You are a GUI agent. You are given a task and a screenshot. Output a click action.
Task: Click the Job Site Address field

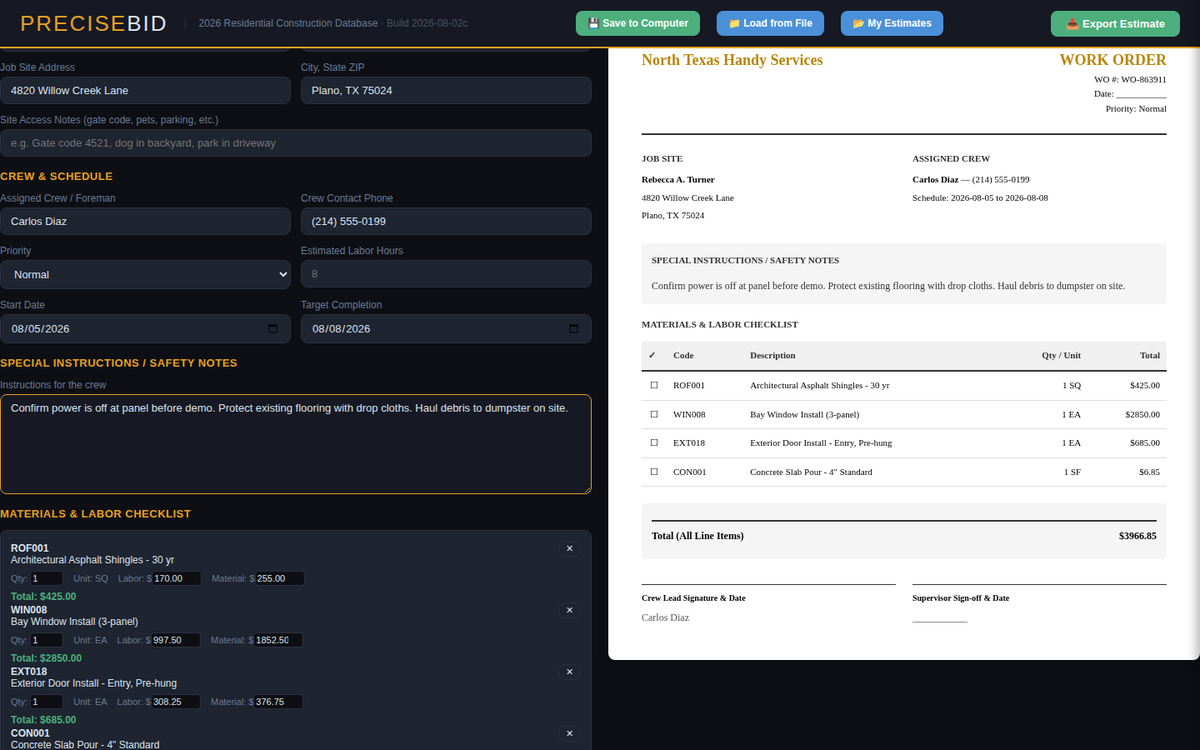tap(145, 90)
